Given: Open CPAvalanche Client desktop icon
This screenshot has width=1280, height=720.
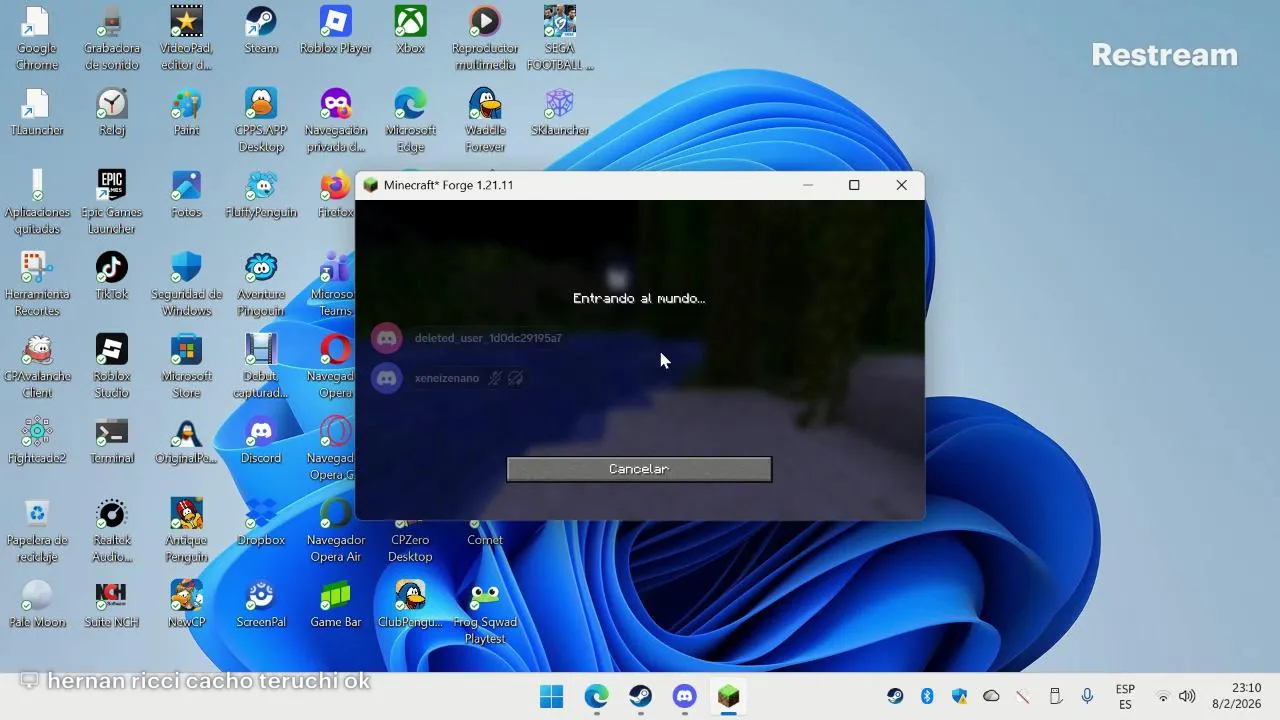Looking at the screenshot, I should pyautogui.click(x=37, y=366).
